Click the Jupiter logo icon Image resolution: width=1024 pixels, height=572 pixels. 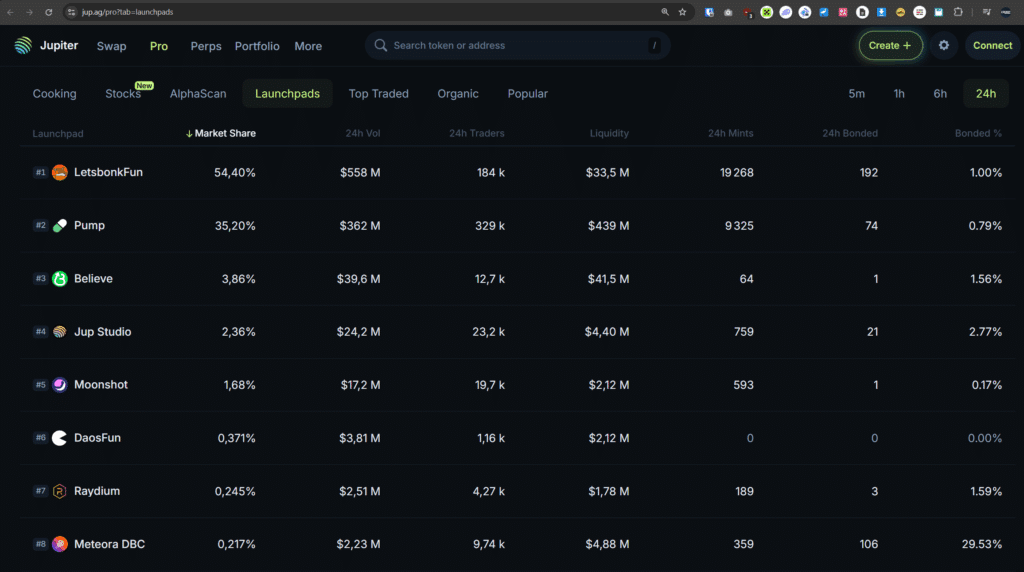point(23,45)
